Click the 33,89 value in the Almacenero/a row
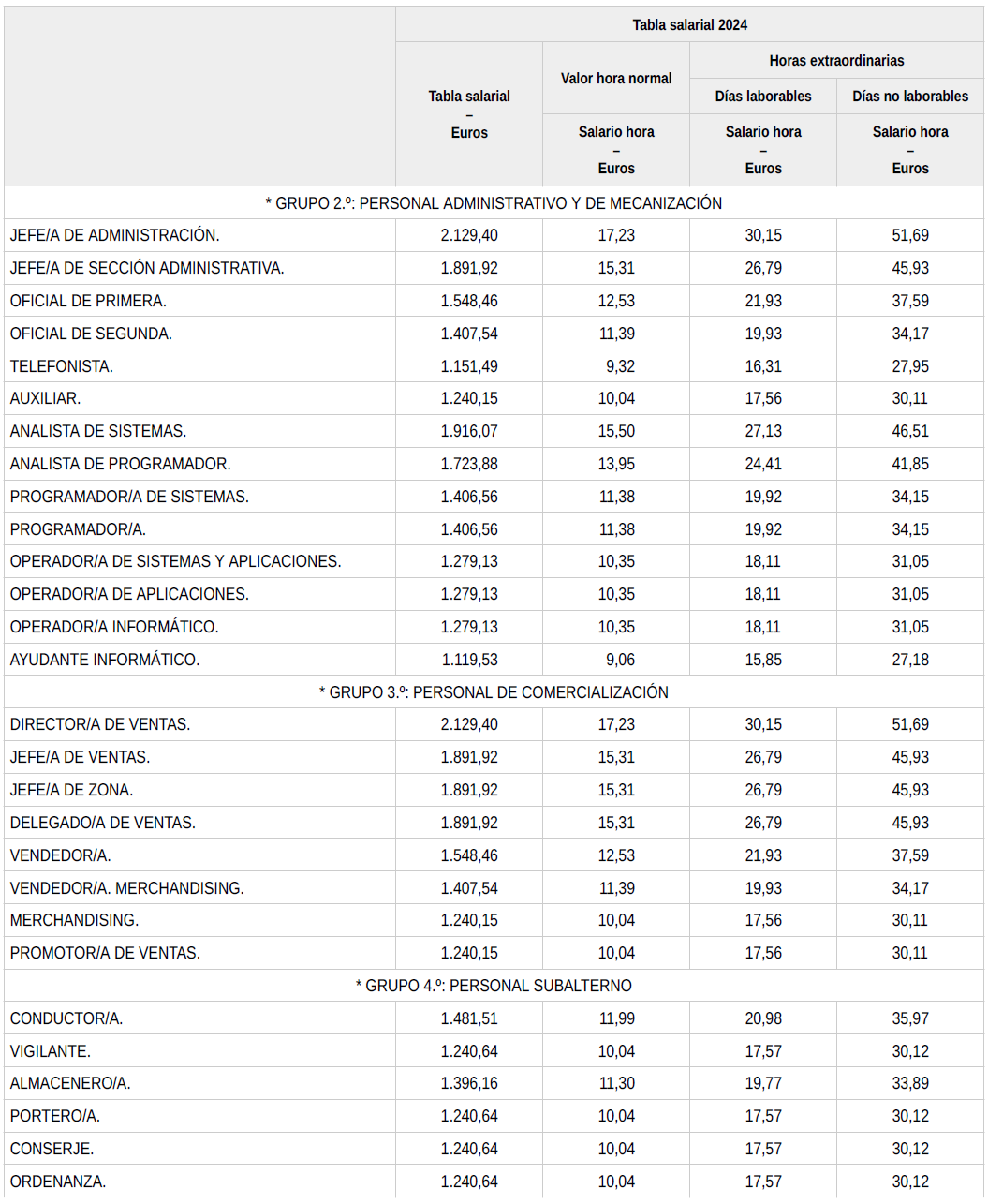Screen dimensions: 988x1204 click(x=910, y=1083)
